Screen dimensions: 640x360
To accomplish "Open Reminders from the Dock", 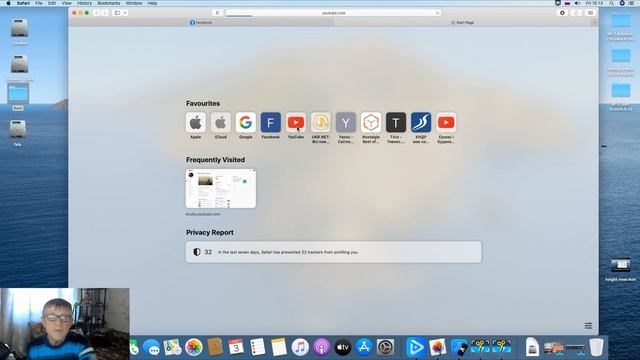I will point(258,347).
